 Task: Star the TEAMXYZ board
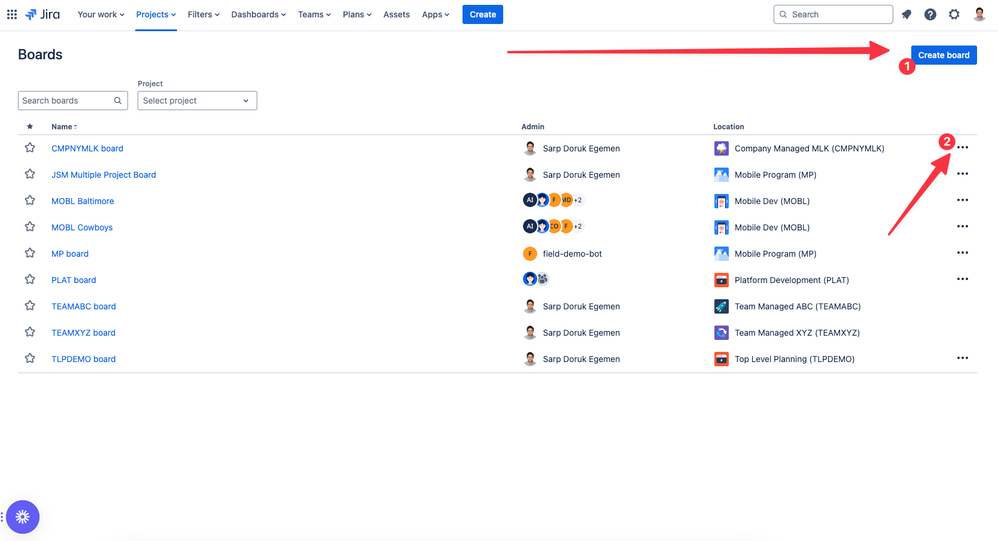tap(30, 332)
